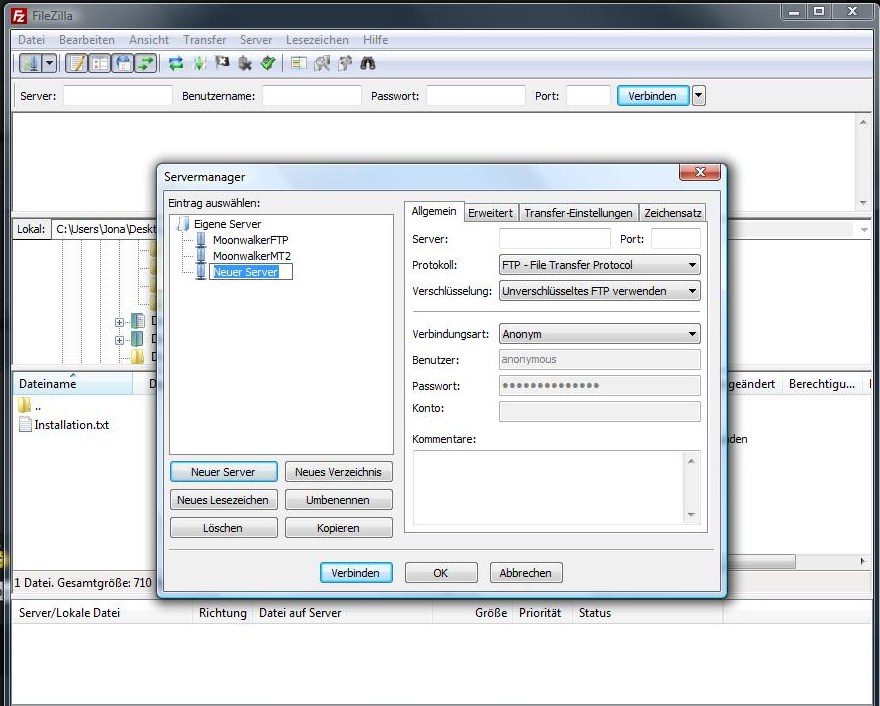The height and width of the screenshot is (706, 880).
Task: Select Installation.txt in local file list
Action: [71, 425]
